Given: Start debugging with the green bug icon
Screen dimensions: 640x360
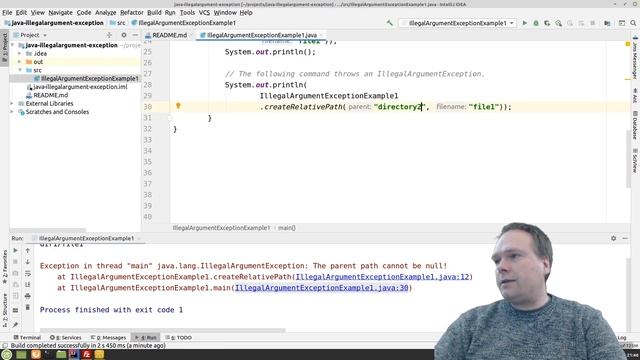Looking at the screenshot, I should pyautogui.click(x=536, y=23).
